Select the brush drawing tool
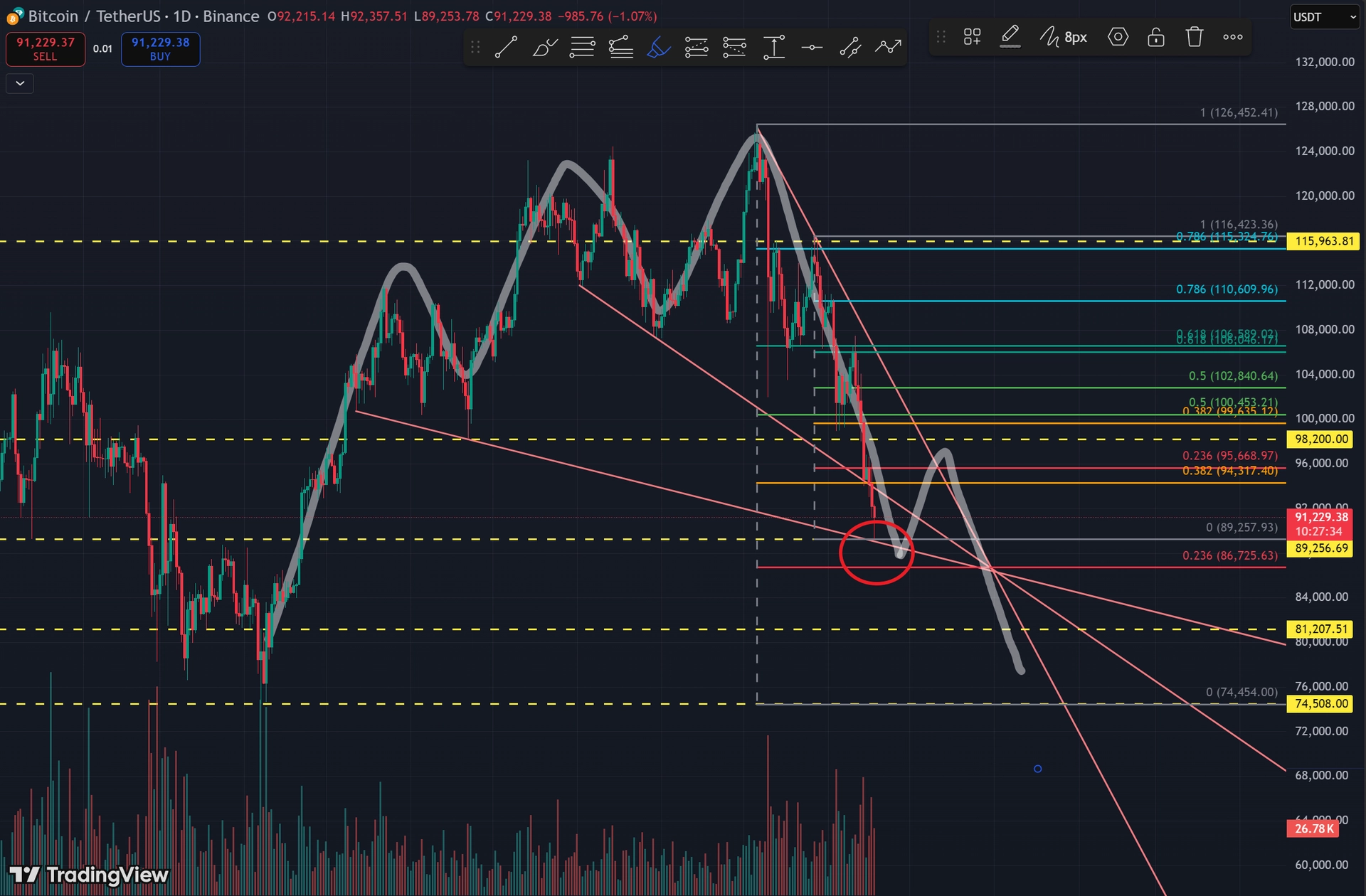This screenshot has width=1366, height=896. 544,48
